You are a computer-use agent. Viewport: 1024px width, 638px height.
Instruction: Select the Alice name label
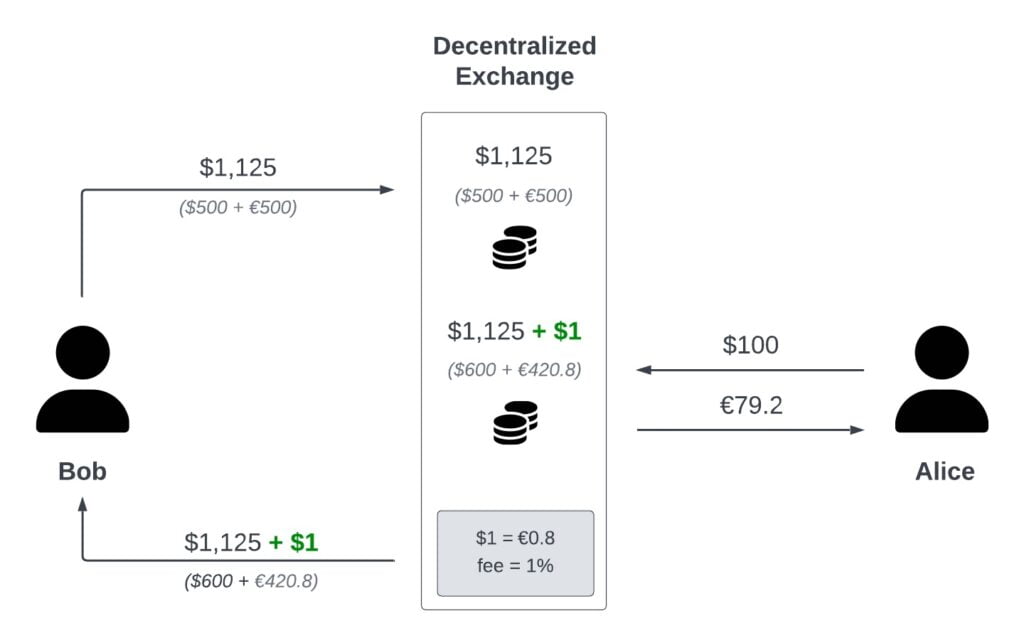click(x=944, y=471)
